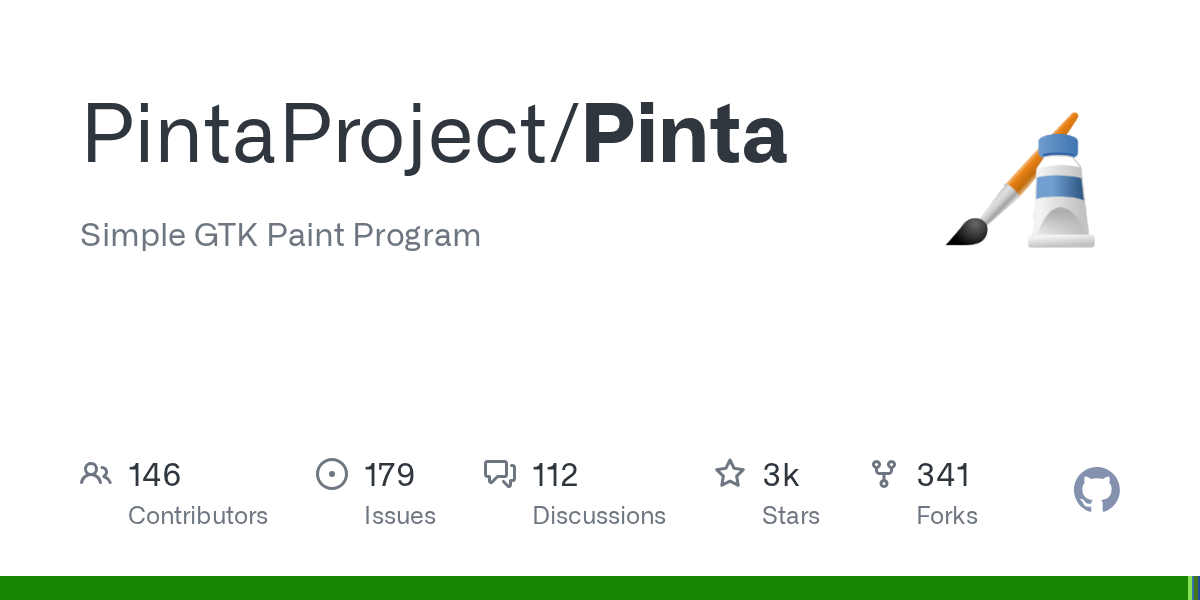Viewport: 1200px width, 600px height.
Task: Click the 179 issues count
Action: coord(389,475)
